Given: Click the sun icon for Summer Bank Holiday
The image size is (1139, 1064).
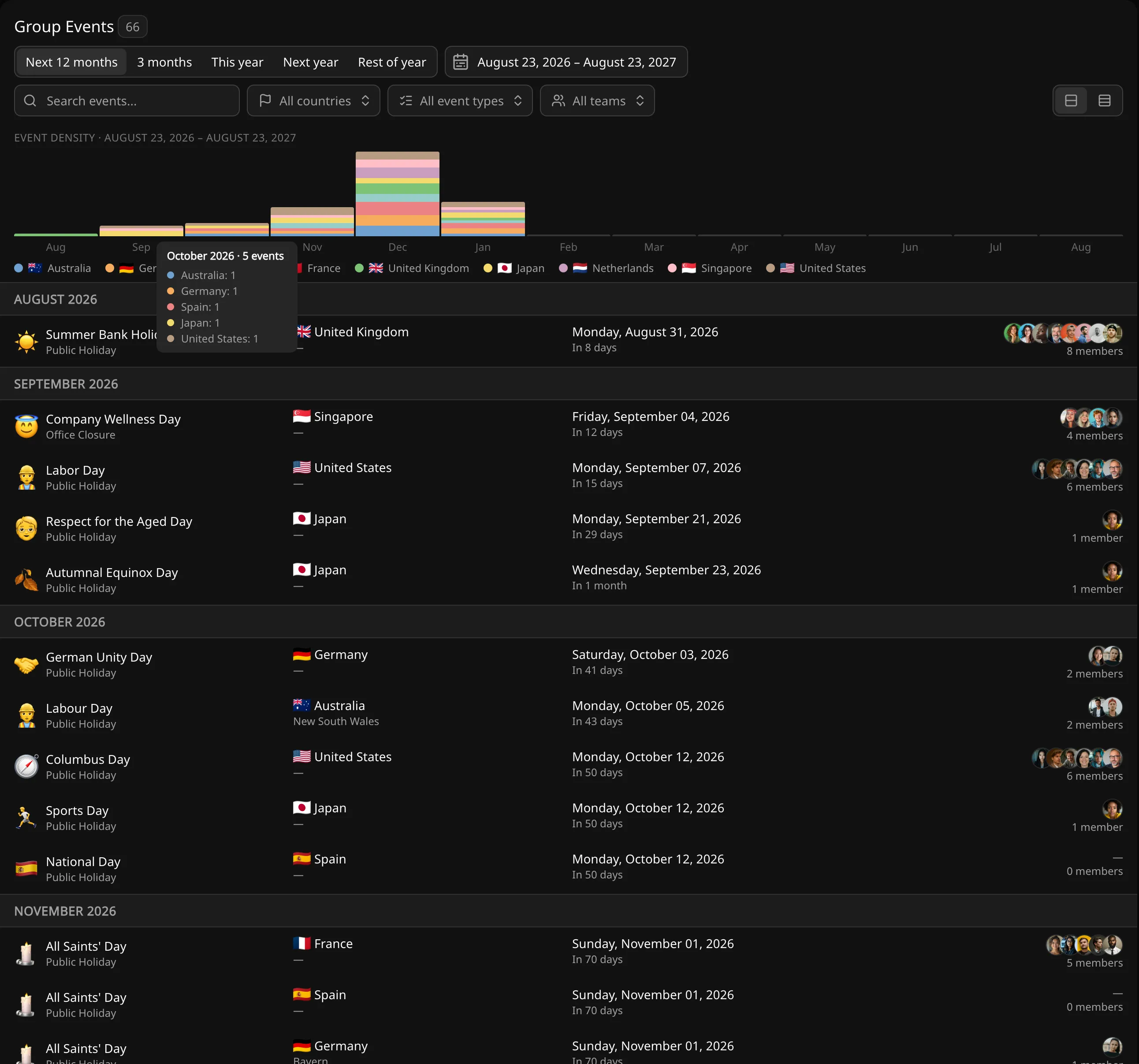Looking at the screenshot, I should (x=26, y=342).
